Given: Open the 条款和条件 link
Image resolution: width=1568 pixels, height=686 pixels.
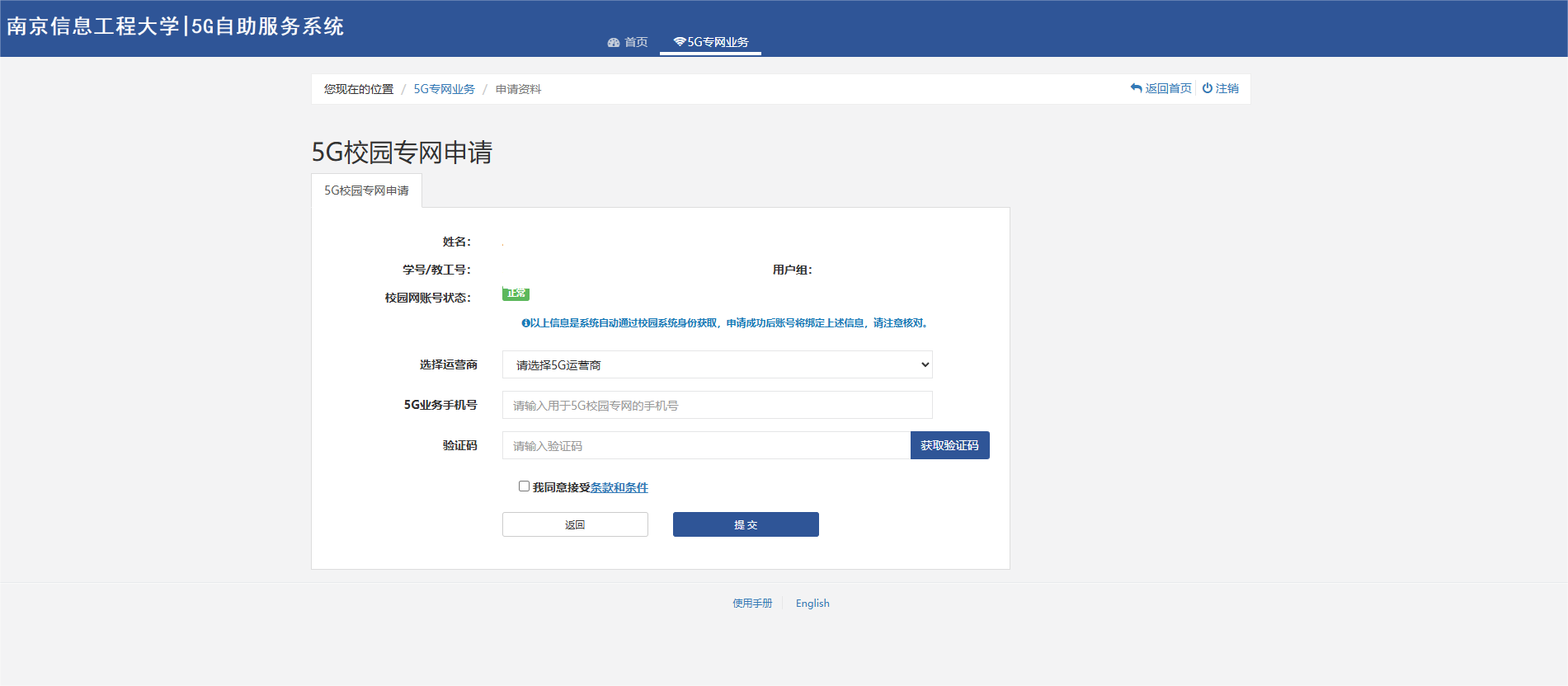Looking at the screenshot, I should coord(619,487).
